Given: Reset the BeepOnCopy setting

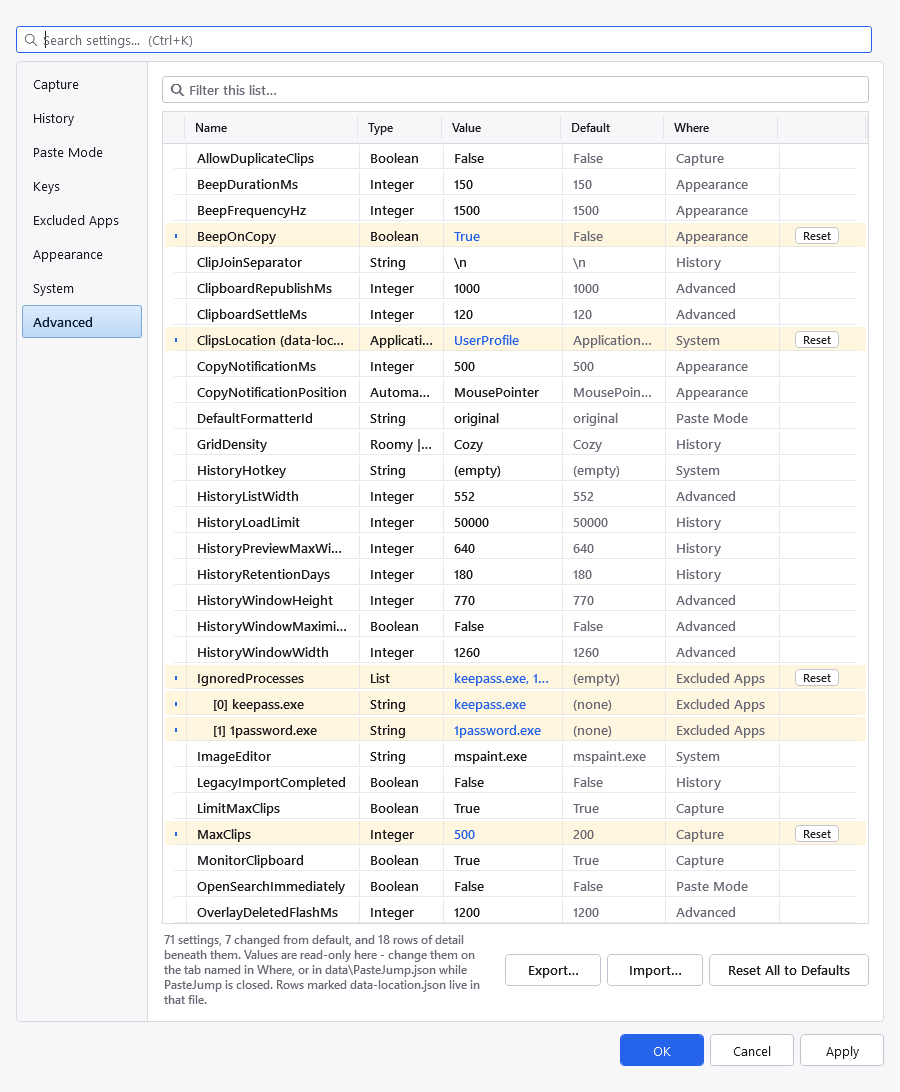Looking at the screenshot, I should 816,236.
